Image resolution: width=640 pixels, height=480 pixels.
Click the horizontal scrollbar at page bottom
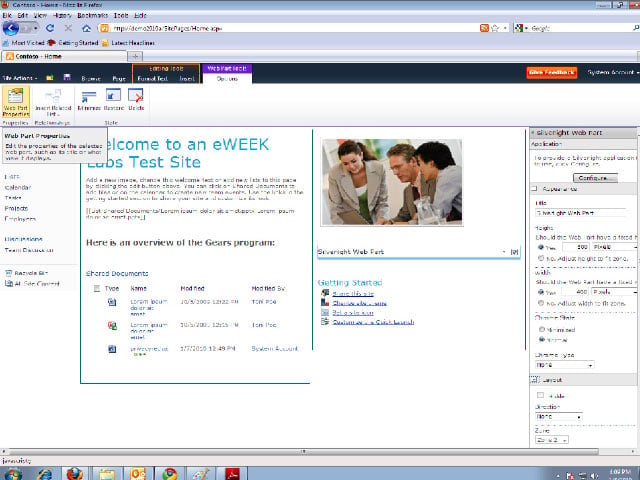[303, 451]
